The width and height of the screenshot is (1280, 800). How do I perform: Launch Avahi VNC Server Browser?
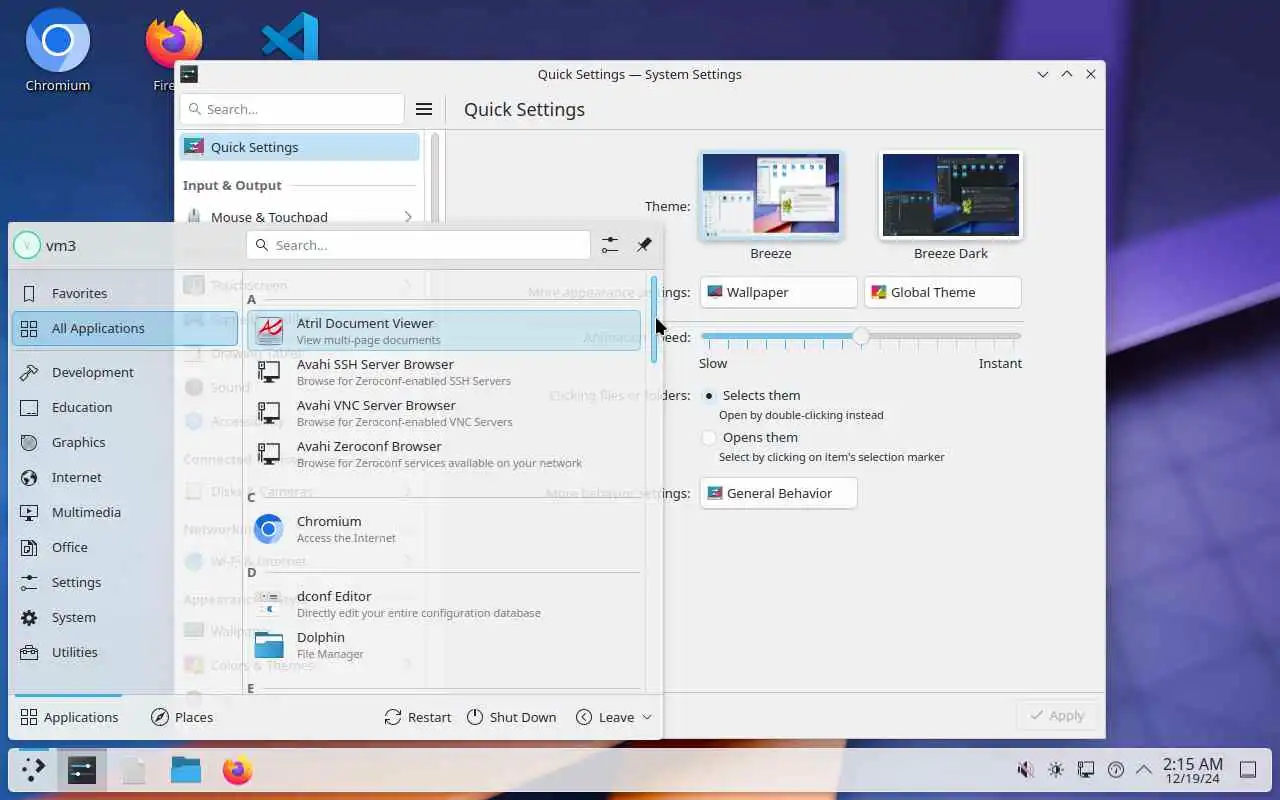coord(444,413)
